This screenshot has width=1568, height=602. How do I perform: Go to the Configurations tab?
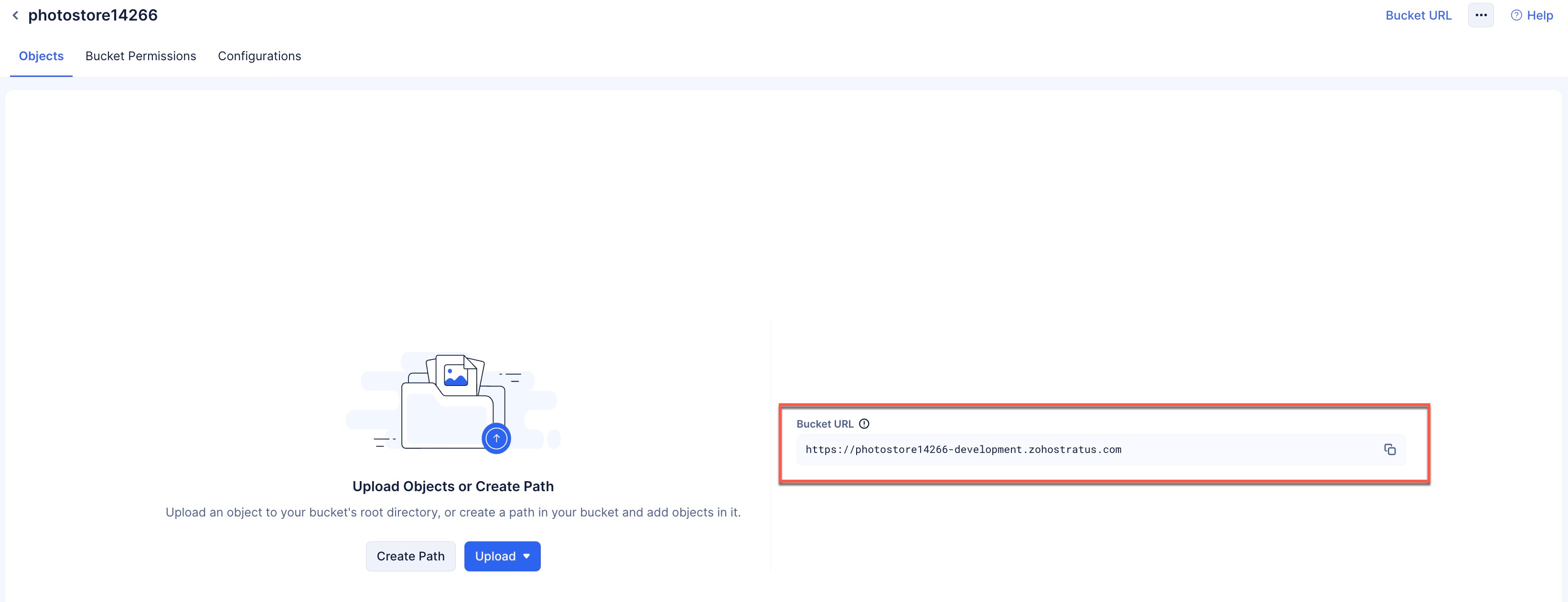[259, 56]
